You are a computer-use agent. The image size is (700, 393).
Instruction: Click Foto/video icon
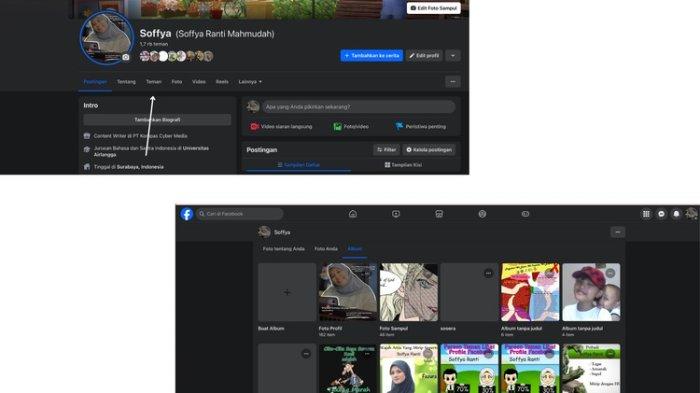click(338, 127)
